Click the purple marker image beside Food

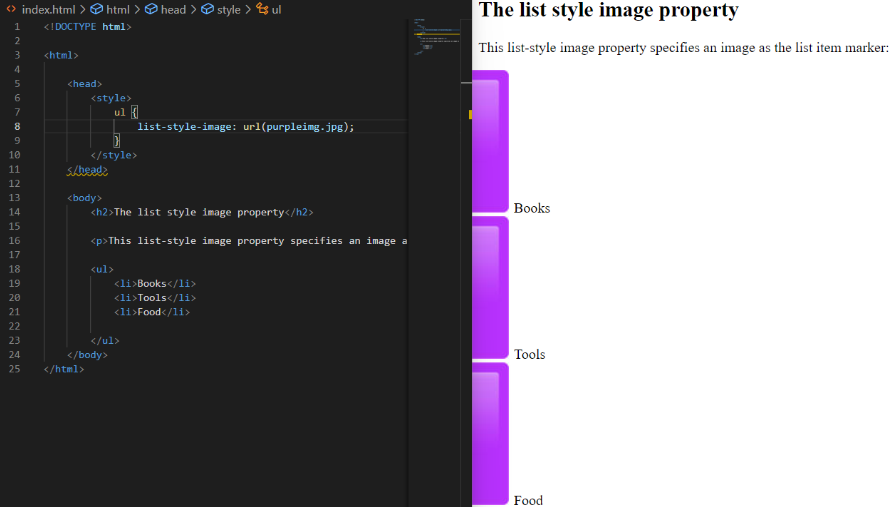pos(490,434)
